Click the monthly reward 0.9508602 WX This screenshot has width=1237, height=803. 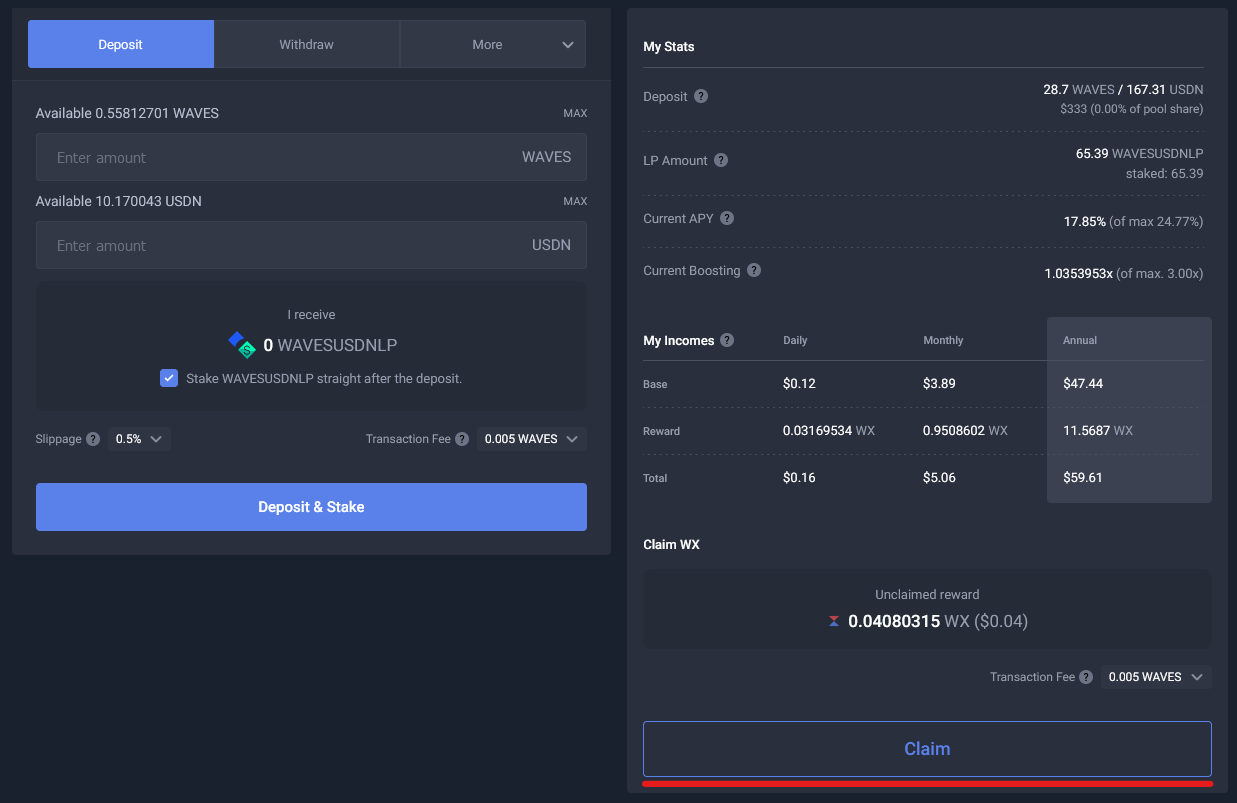[965, 431]
